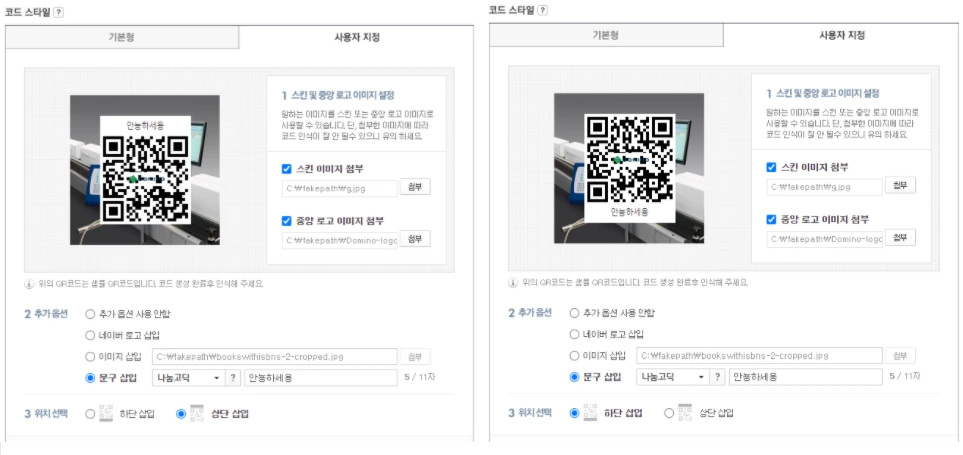Click info icon before sample QR notice, right panel
Image resolution: width=963 pixels, height=455 pixels.
point(513,283)
